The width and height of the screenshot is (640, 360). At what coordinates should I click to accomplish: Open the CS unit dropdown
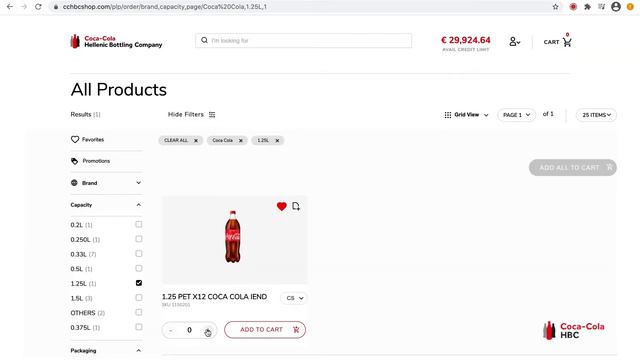294,298
